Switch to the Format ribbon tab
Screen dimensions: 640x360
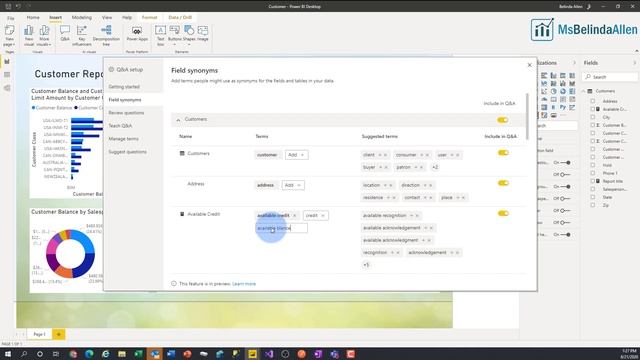[x=149, y=18]
